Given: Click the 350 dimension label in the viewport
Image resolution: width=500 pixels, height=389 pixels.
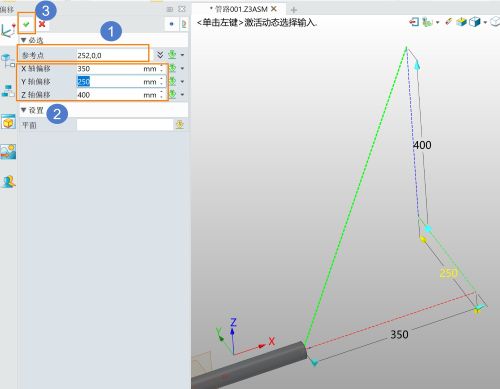Looking at the screenshot, I should 399,334.
